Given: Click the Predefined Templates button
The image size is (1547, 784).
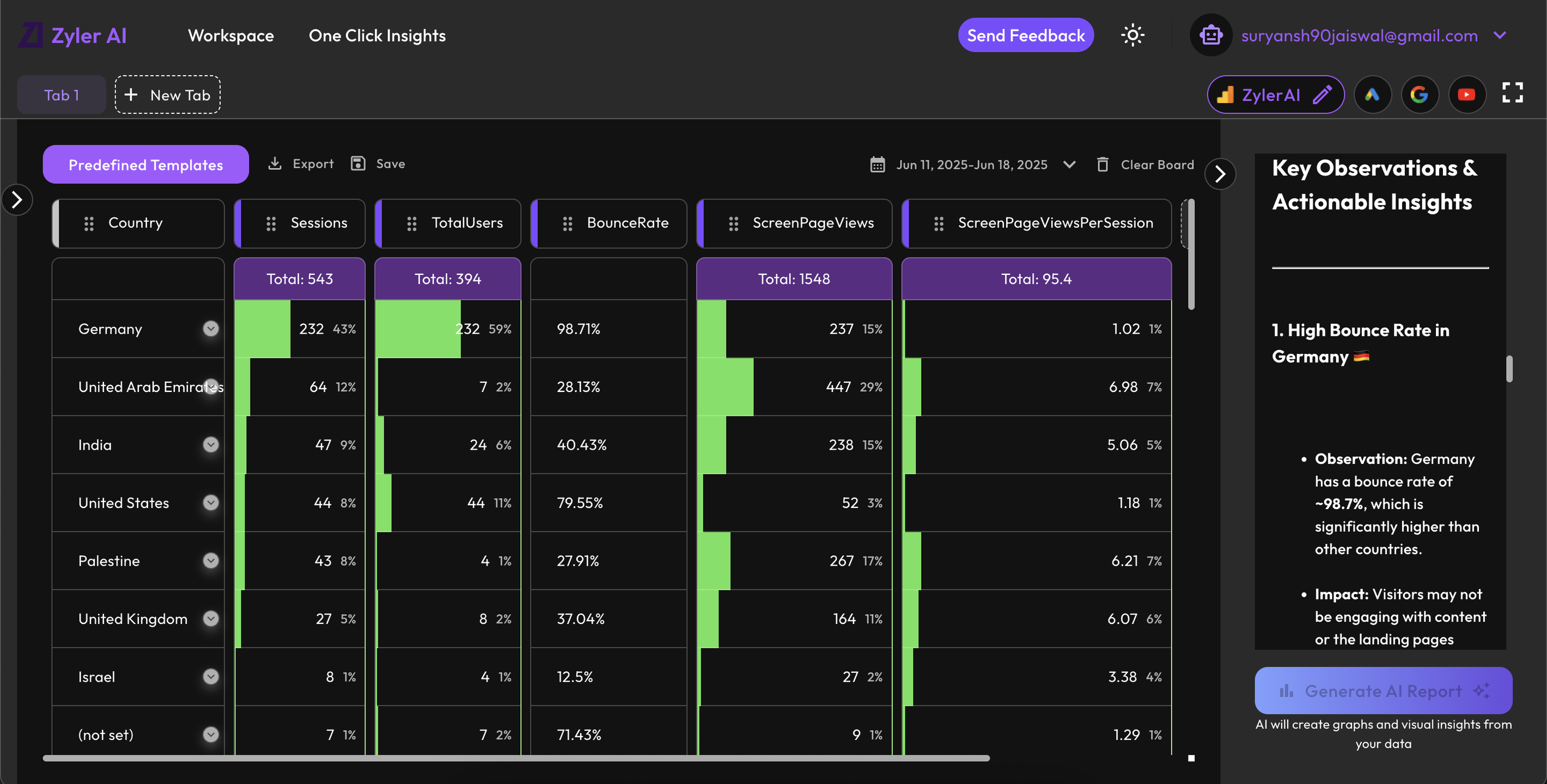Looking at the screenshot, I should 145,164.
